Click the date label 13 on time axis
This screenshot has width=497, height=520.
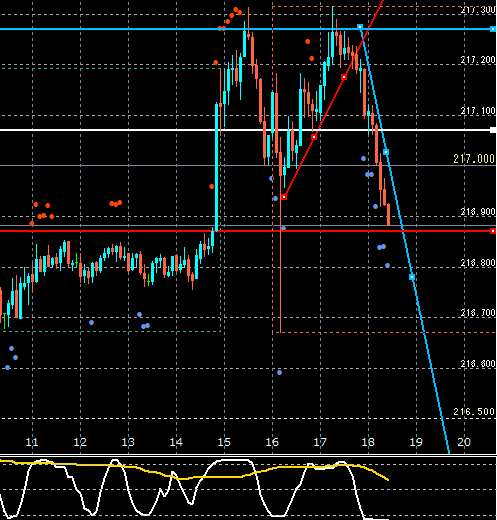128,442
